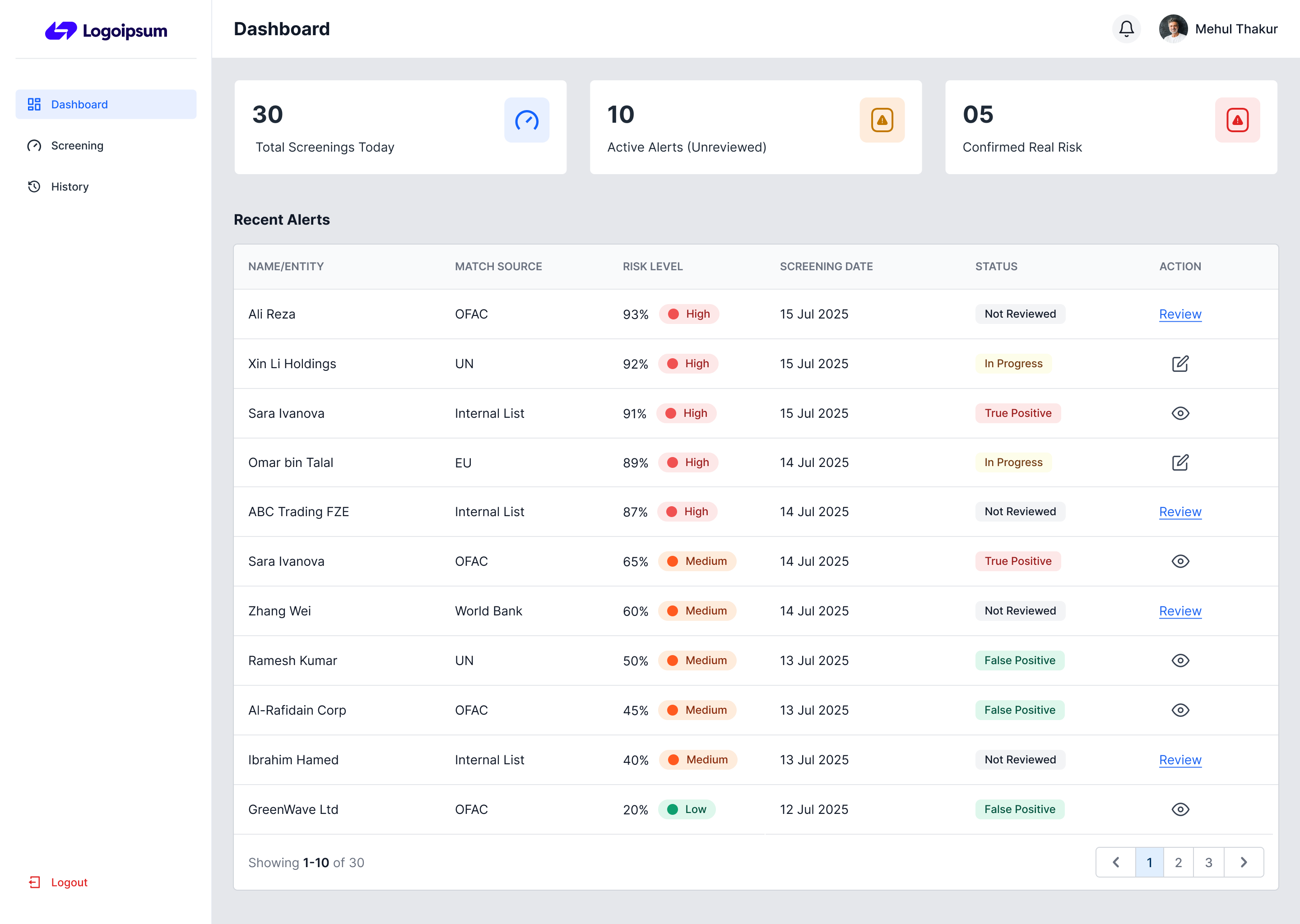Click the orange alert icon on Active Alerts card
Viewport: 1300px width, 924px height.
pyautogui.click(x=882, y=120)
